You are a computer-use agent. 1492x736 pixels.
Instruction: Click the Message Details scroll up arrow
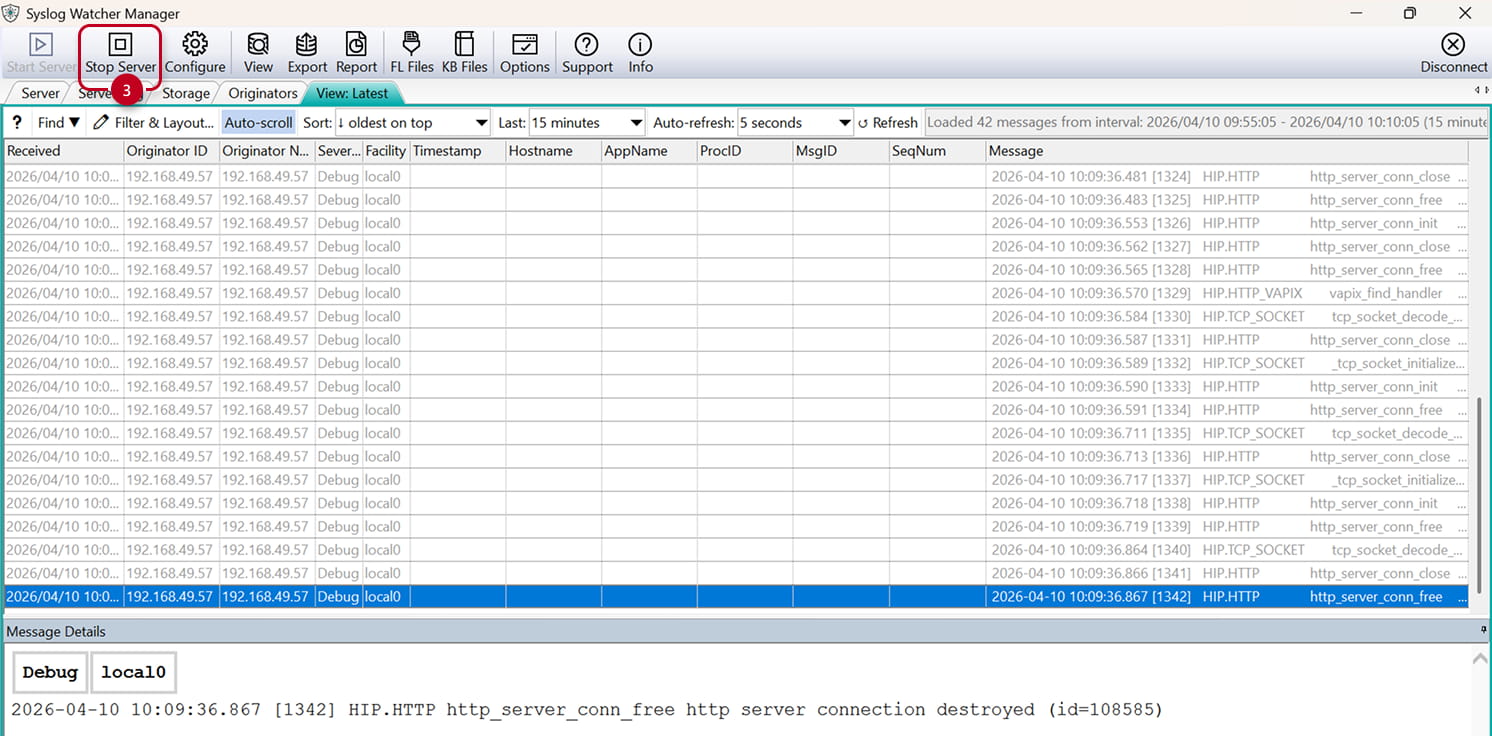[1480, 658]
